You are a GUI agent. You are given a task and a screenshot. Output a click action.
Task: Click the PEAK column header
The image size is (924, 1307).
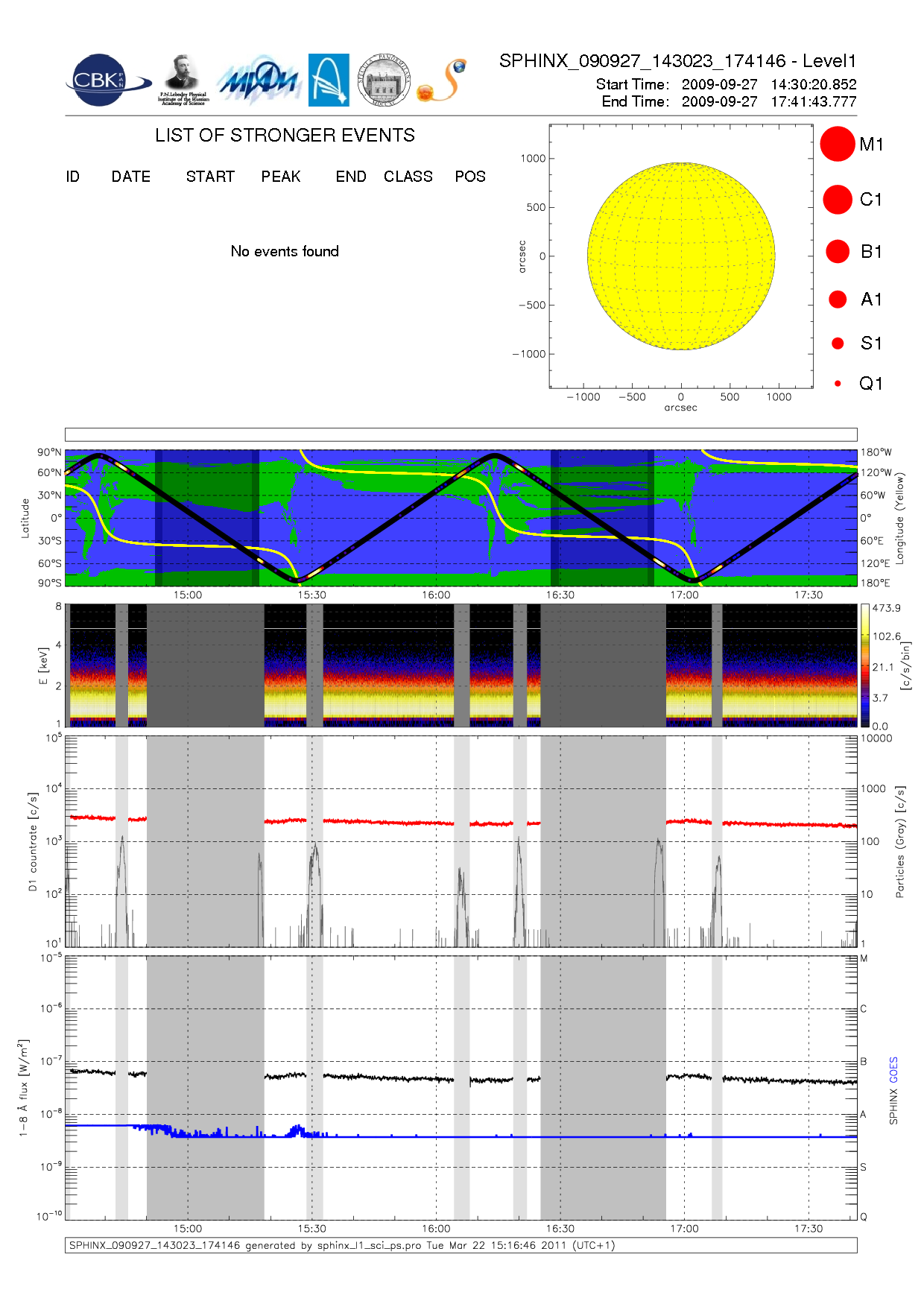point(281,177)
